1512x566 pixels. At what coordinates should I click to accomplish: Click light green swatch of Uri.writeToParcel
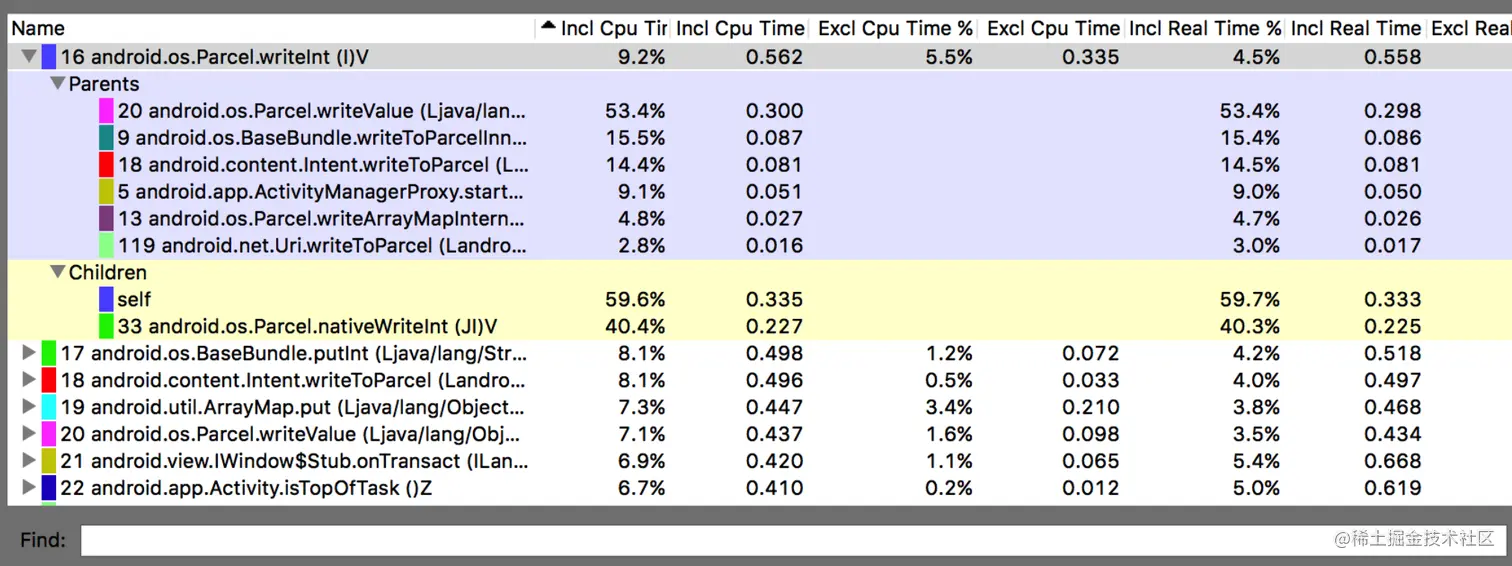tap(106, 246)
